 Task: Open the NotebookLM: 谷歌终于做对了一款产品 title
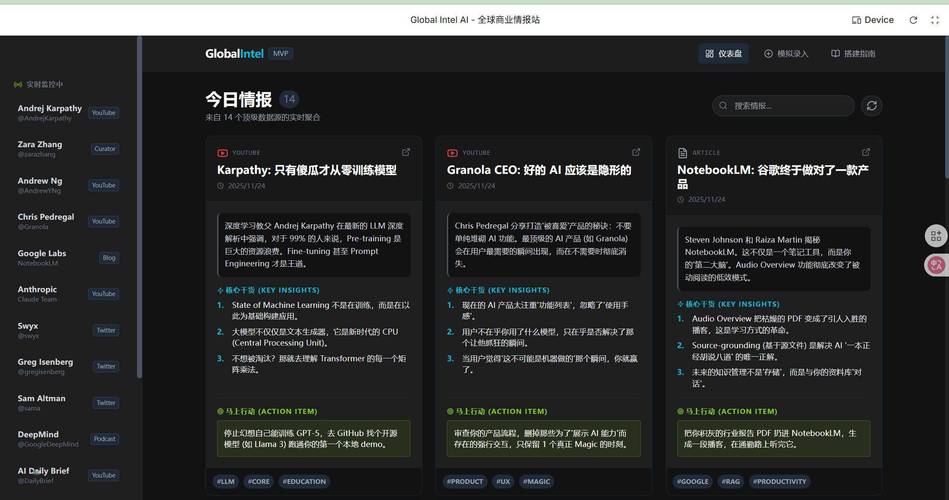(x=773, y=177)
